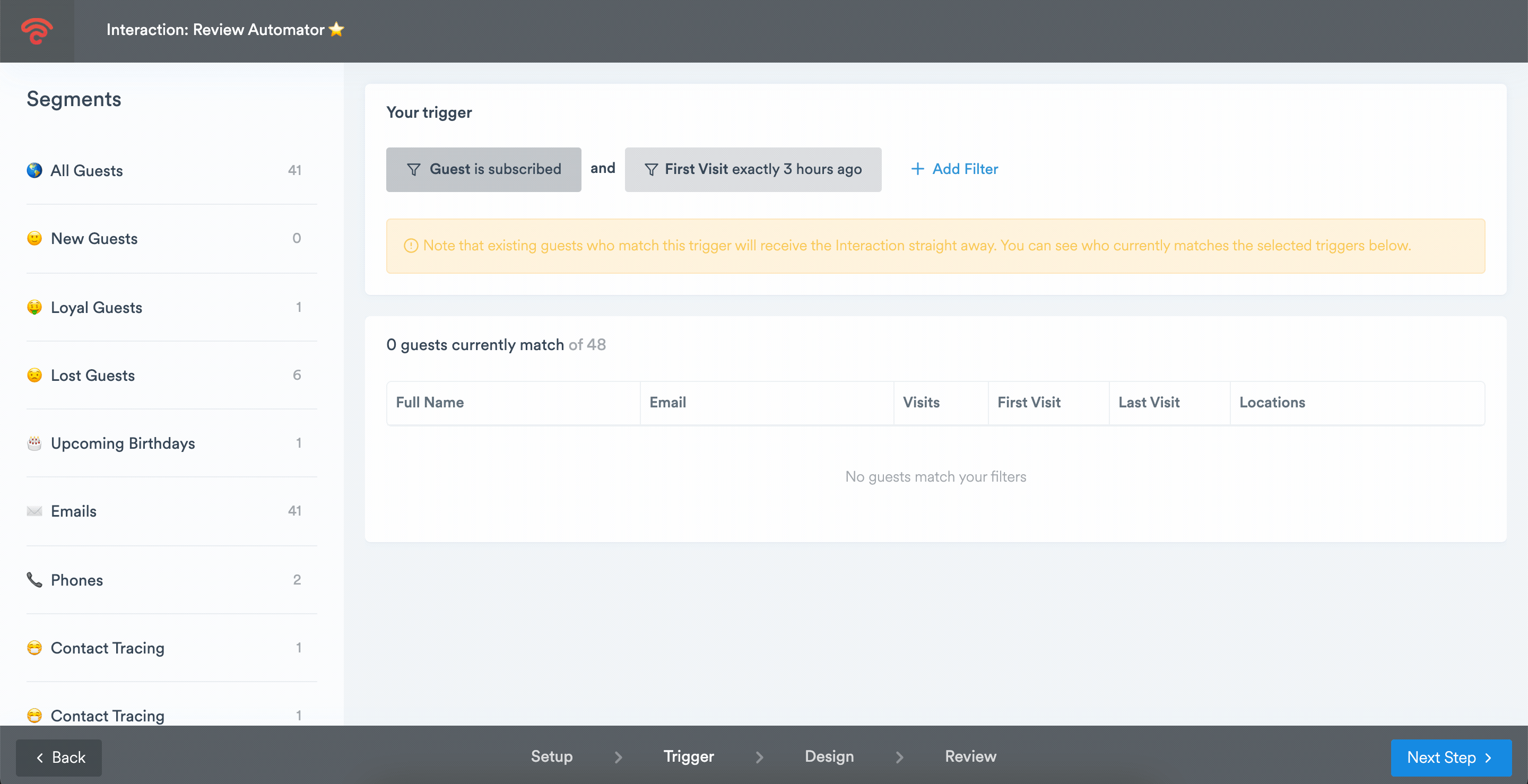Image resolution: width=1528 pixels, height=784 pixels.
Task: Open the Review step
Action: click(x=970, y=757)
